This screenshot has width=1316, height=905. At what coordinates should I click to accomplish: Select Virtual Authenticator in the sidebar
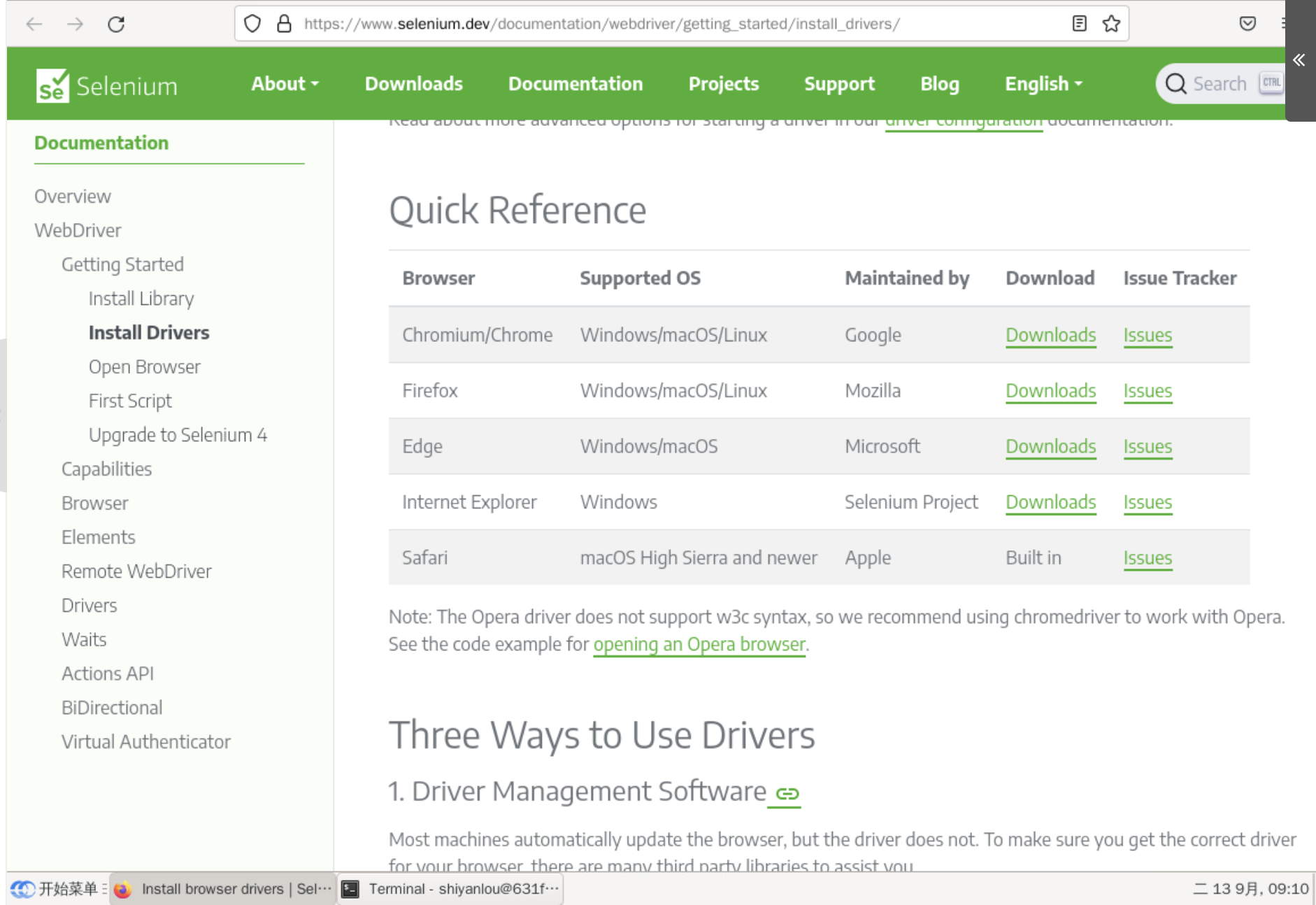tap(145, 742)
